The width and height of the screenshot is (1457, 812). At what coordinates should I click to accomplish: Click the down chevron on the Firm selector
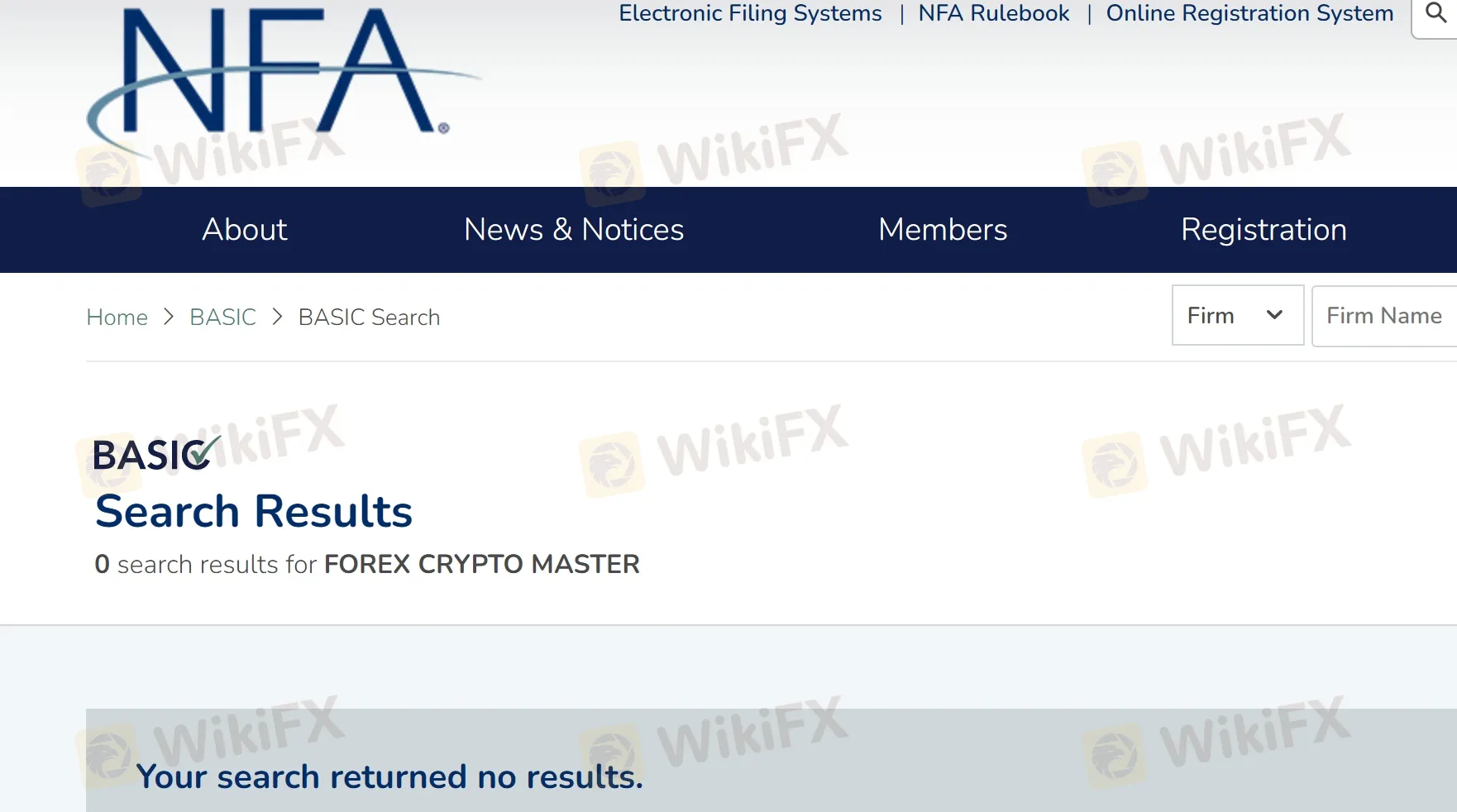1274,315
